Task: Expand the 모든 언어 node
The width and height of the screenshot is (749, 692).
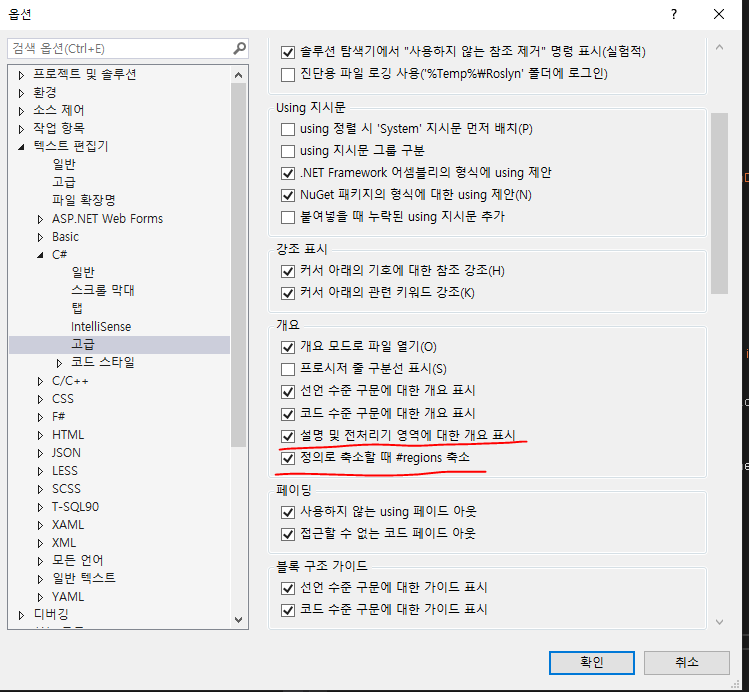Action: tap(40, 561)
